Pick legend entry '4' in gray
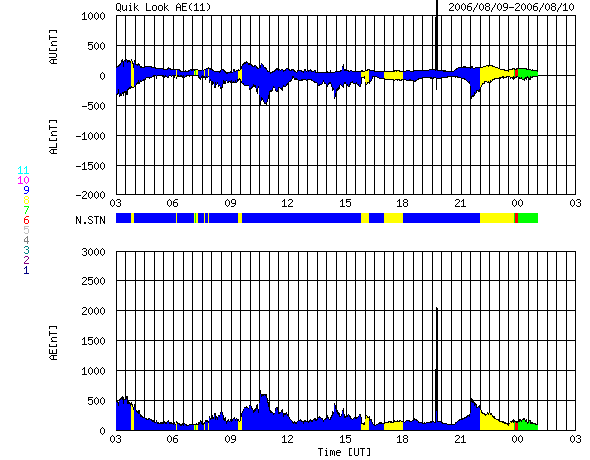Screen dimensions: 590x460 coord(26,240)
